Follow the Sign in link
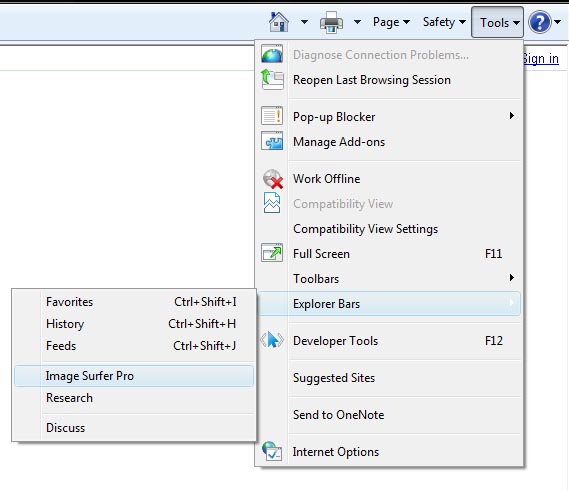Image resolution: width=569 pixels, height=491 pixels. (540, 58)
